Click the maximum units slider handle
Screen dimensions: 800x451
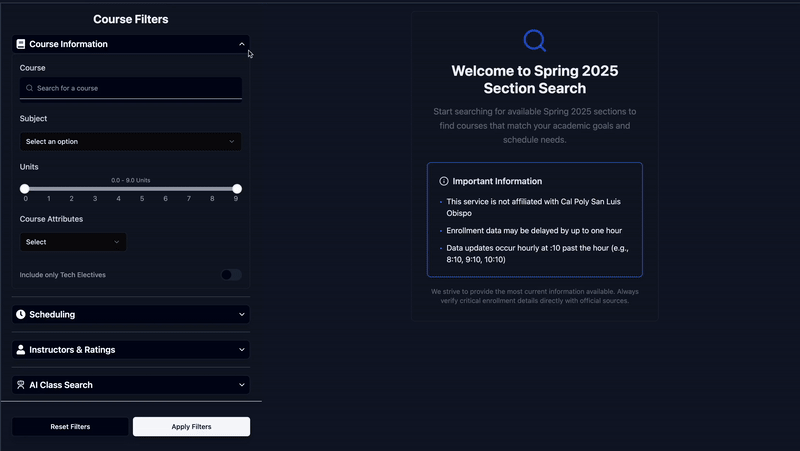[x=237, y=189]
